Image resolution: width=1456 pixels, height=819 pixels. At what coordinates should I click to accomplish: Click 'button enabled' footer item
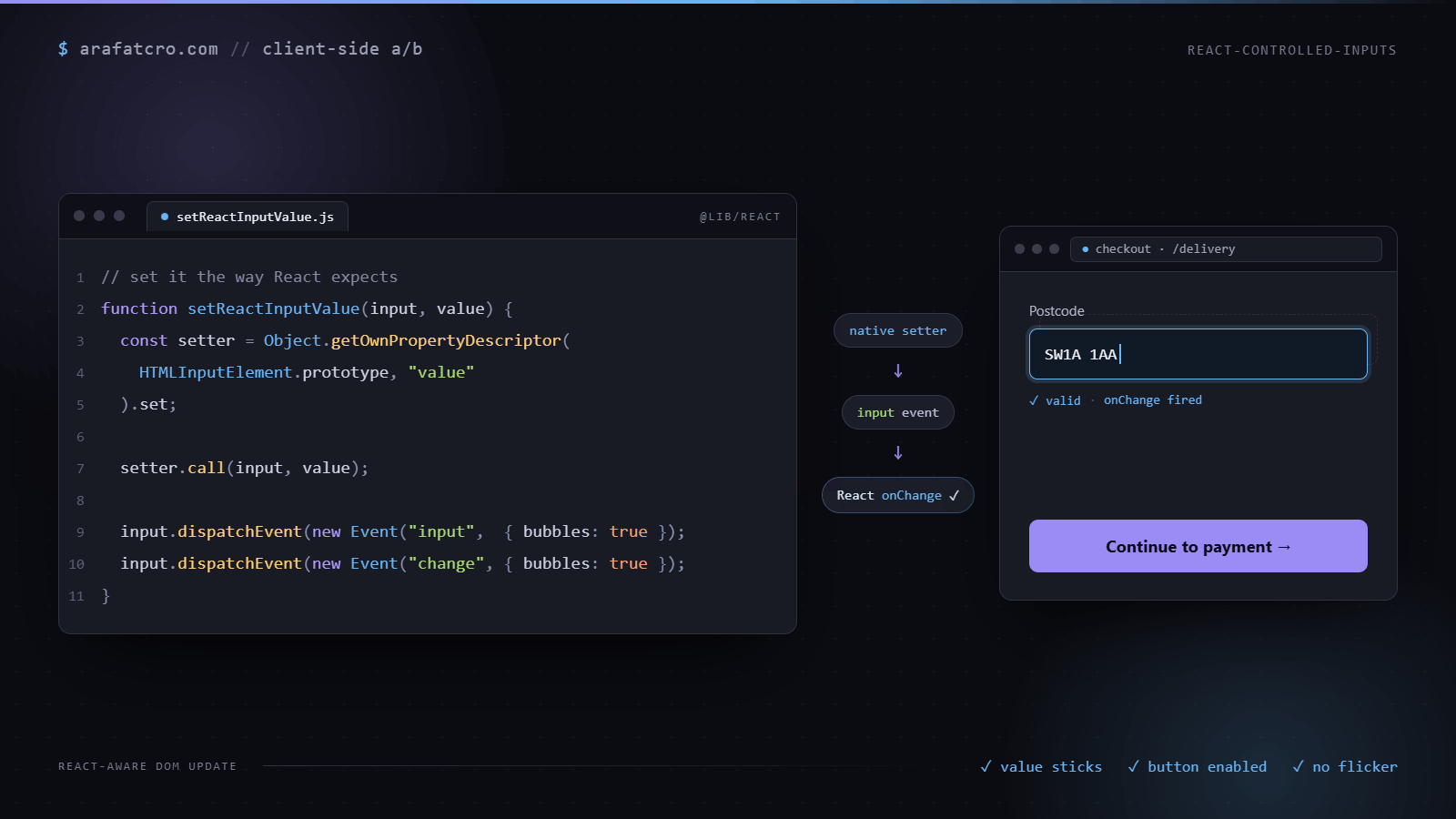pyautogui.click(x=1207, y=766)
